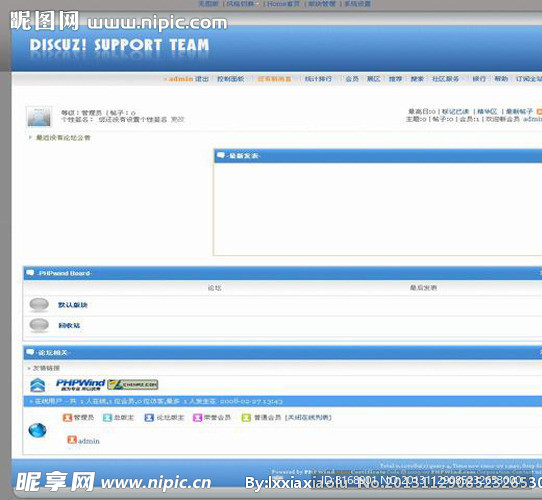The height and width of the screenshot is (500, 542).
Task: Open the PHPWind logo link
Action: [x=80, y=385]
